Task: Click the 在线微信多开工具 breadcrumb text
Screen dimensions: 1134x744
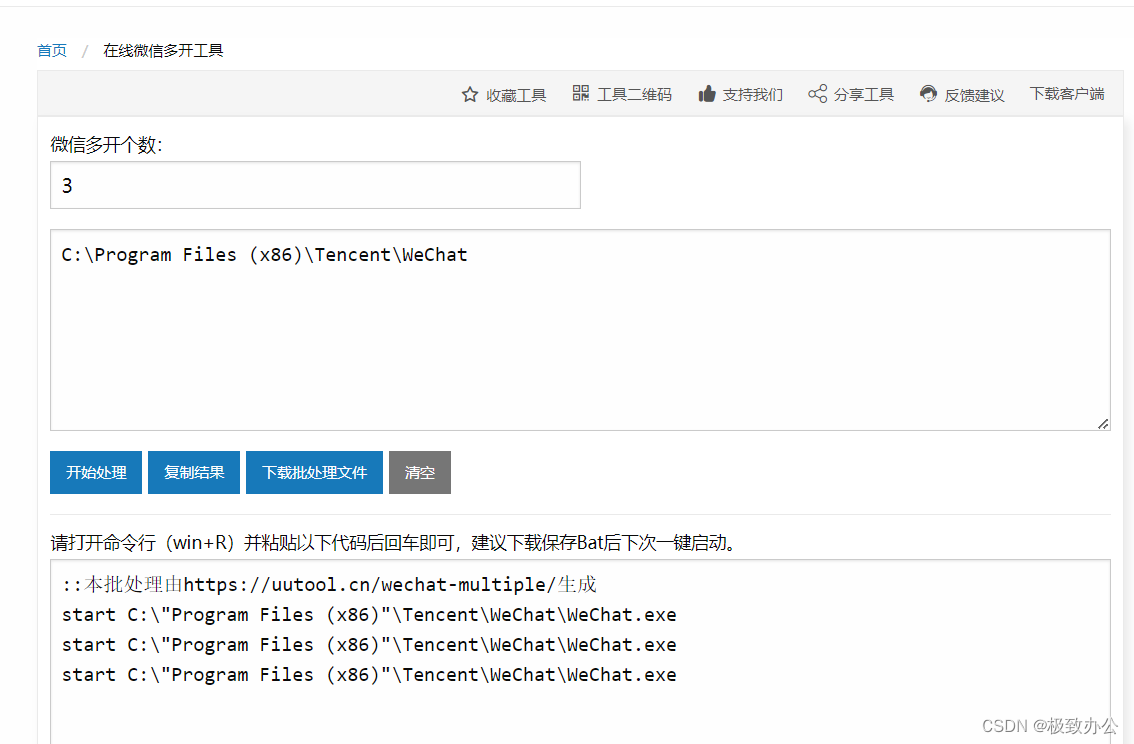Action: [163, 51]
